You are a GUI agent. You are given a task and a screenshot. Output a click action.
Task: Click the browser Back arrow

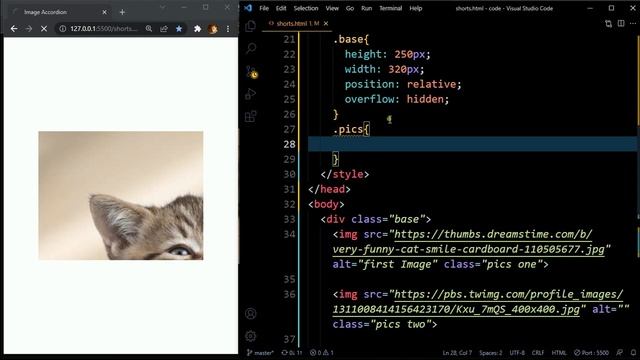pos(14,29)
